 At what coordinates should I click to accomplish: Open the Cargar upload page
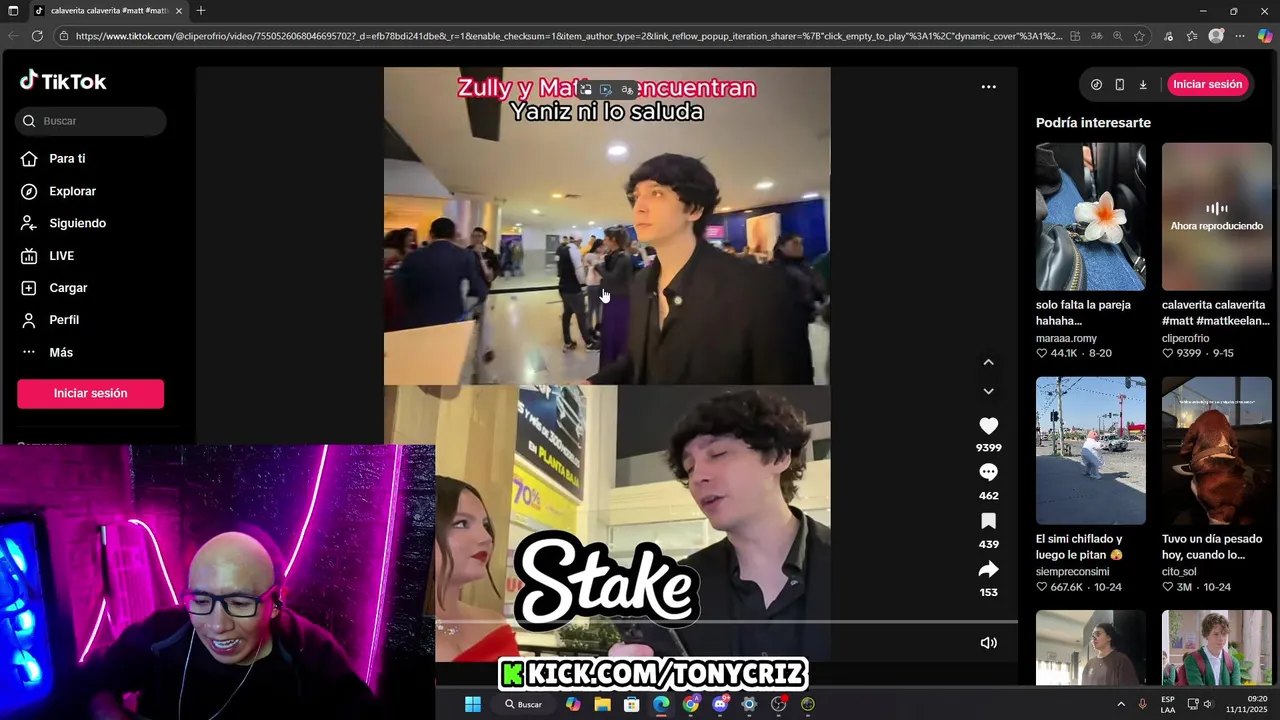[x=68, y=288]
